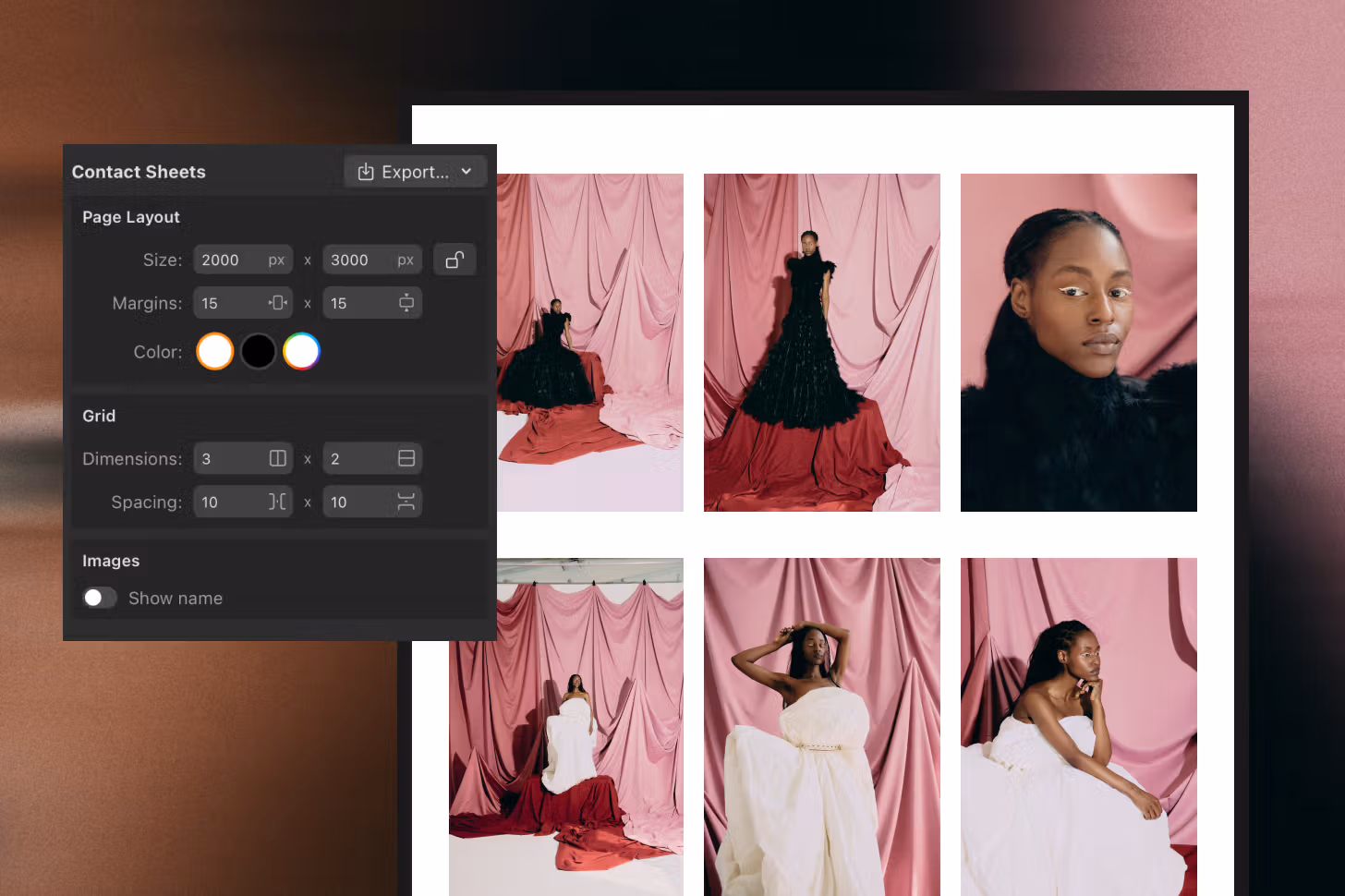Click the px unit in width field
Image resolution: width=1345 pixels, height=896 pixels.
[x=276, y=260]
